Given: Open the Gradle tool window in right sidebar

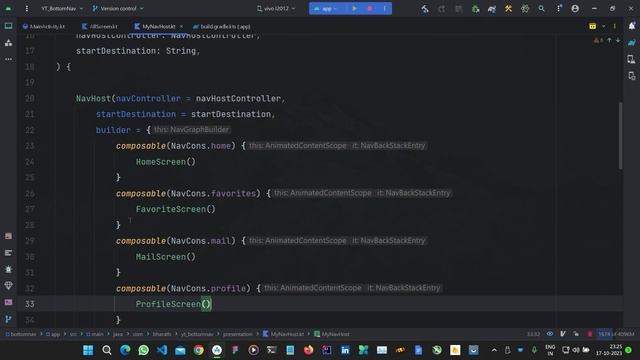Looking at the screenshot, I should point(632,42).
